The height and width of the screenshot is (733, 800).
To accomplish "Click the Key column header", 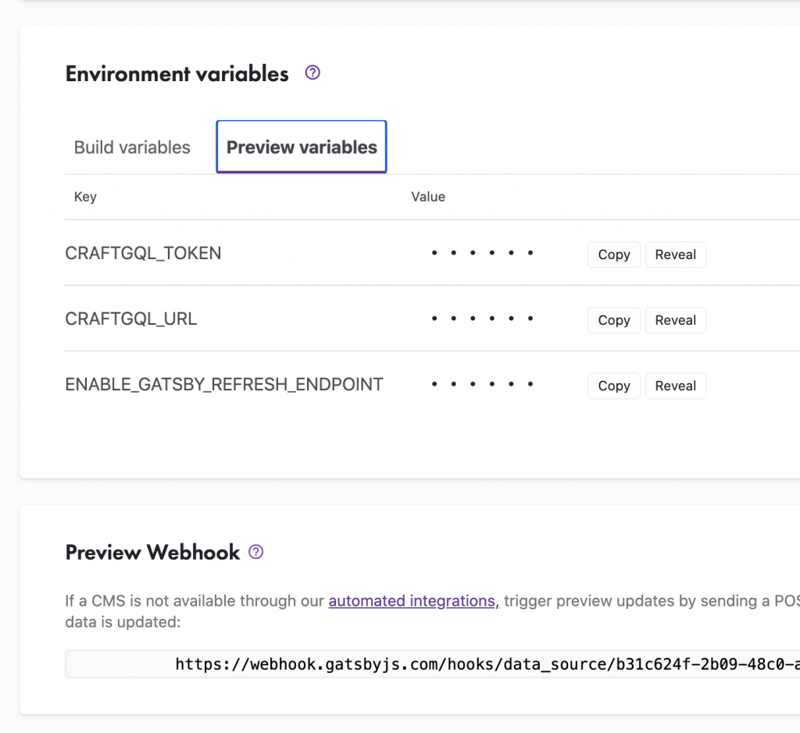I will click(85, 197).
